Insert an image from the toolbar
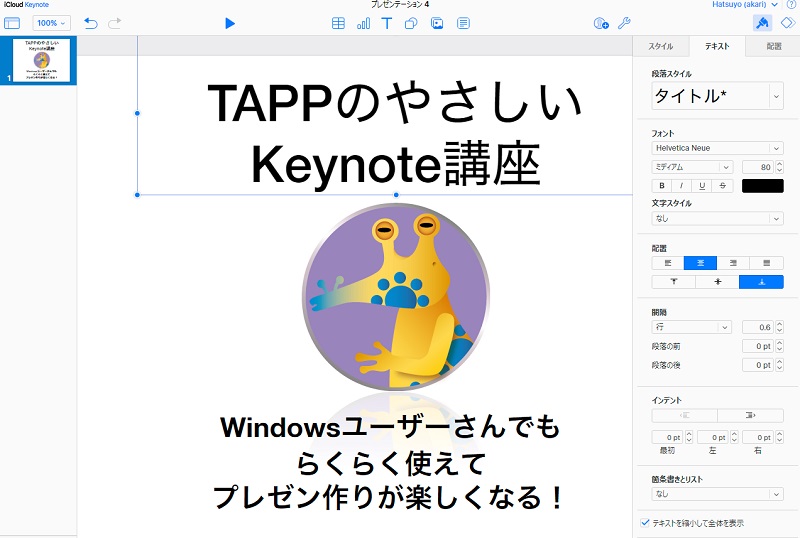The height and width of the screenshot is (538, 800). click(436, 23)
